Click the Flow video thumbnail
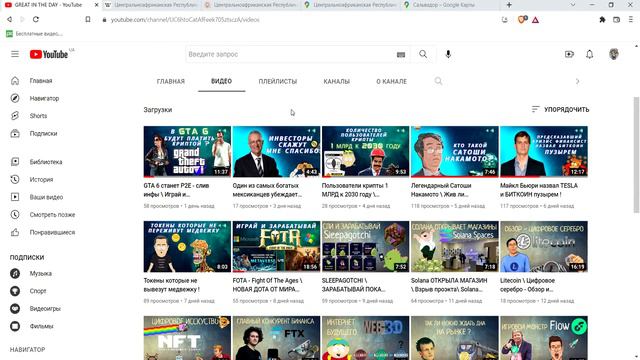 pyautogui.click(x=544, y=338)
